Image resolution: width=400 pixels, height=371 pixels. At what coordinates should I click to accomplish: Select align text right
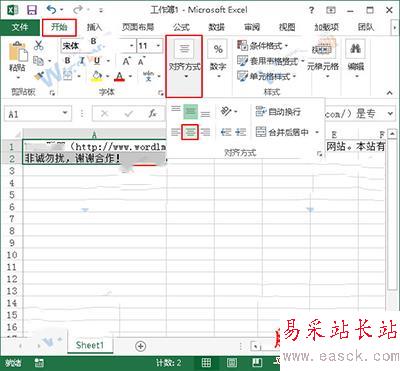point(206,132)
